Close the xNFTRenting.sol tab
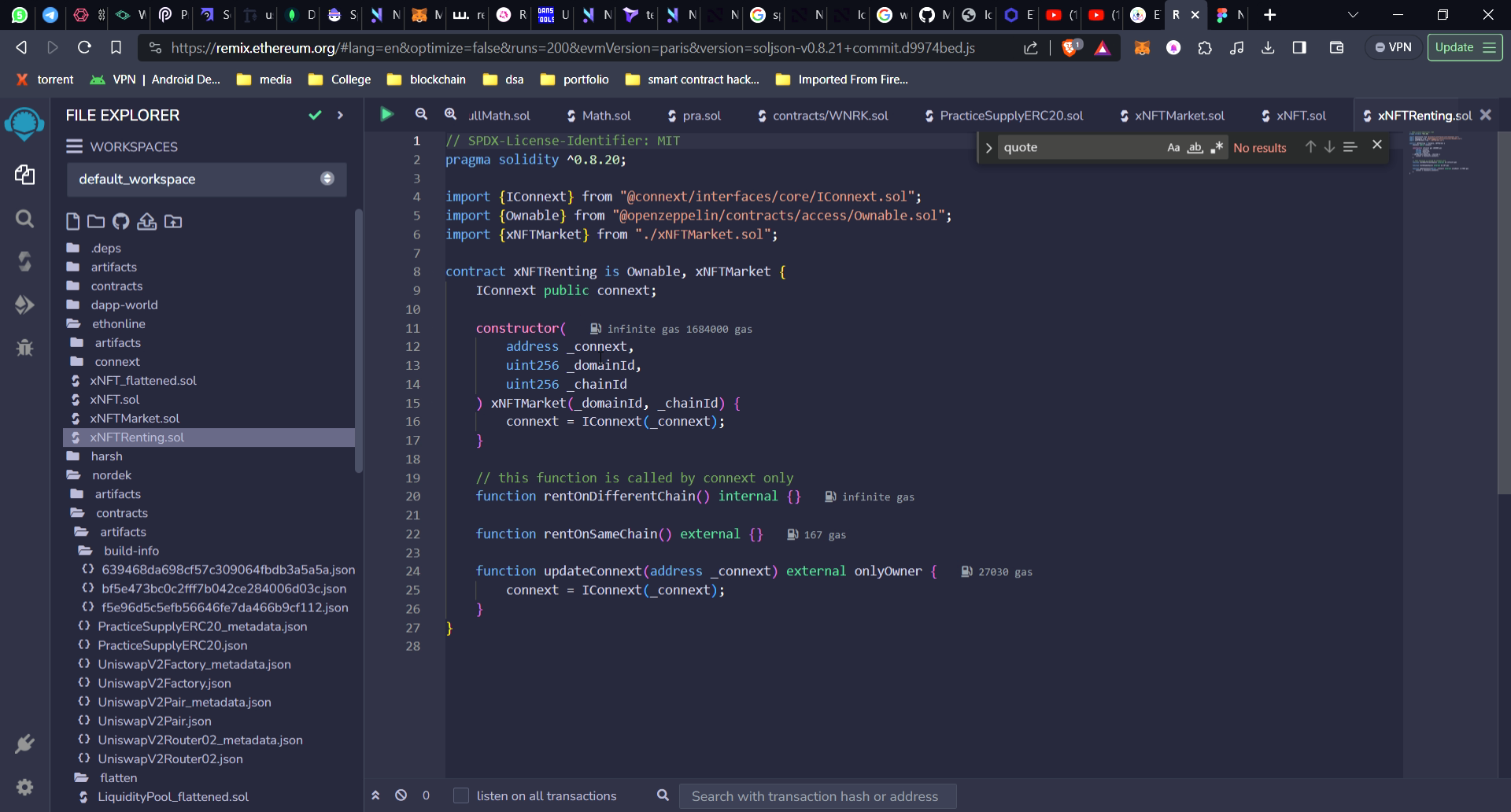Screen dimensions: 1511x812 point(1486,115)
